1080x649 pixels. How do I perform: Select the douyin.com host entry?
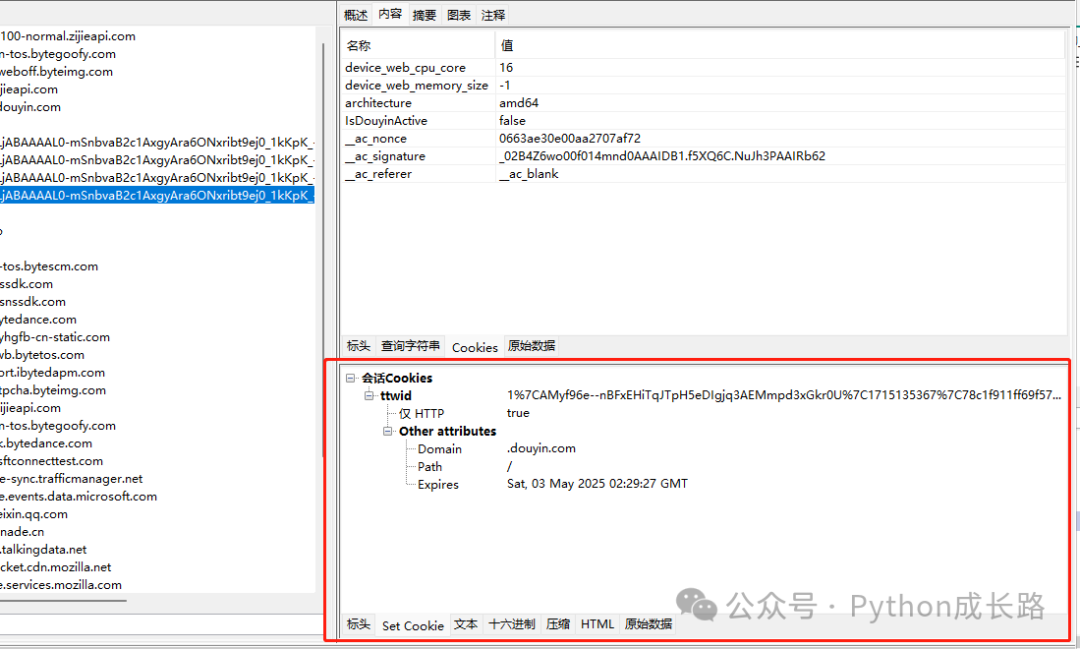(30, 107)
